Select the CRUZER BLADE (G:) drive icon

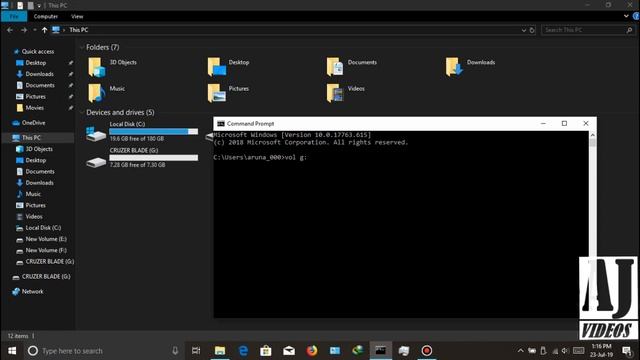[x=96, y=162]
